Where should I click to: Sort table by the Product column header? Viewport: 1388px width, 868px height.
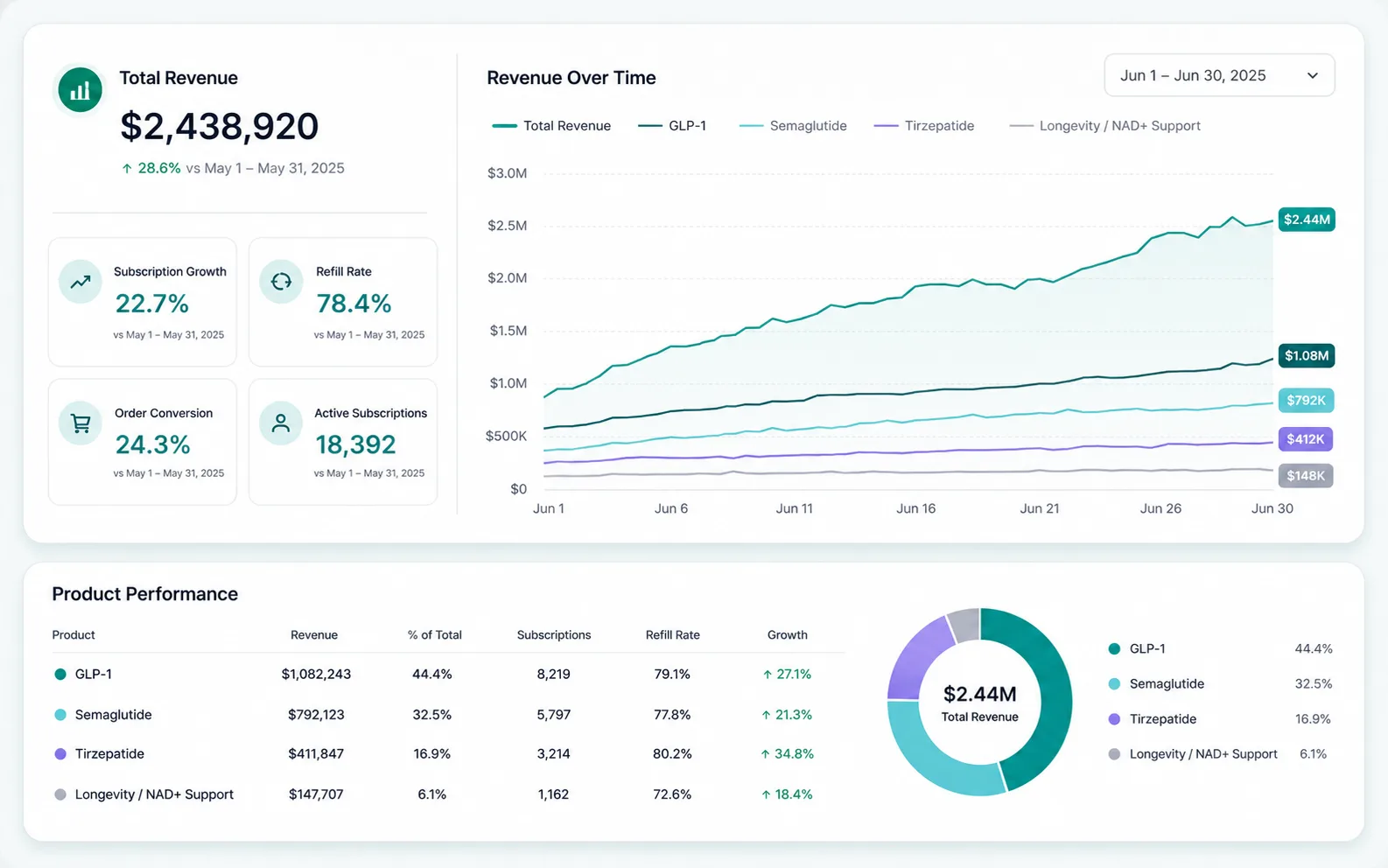pos(74,635)
